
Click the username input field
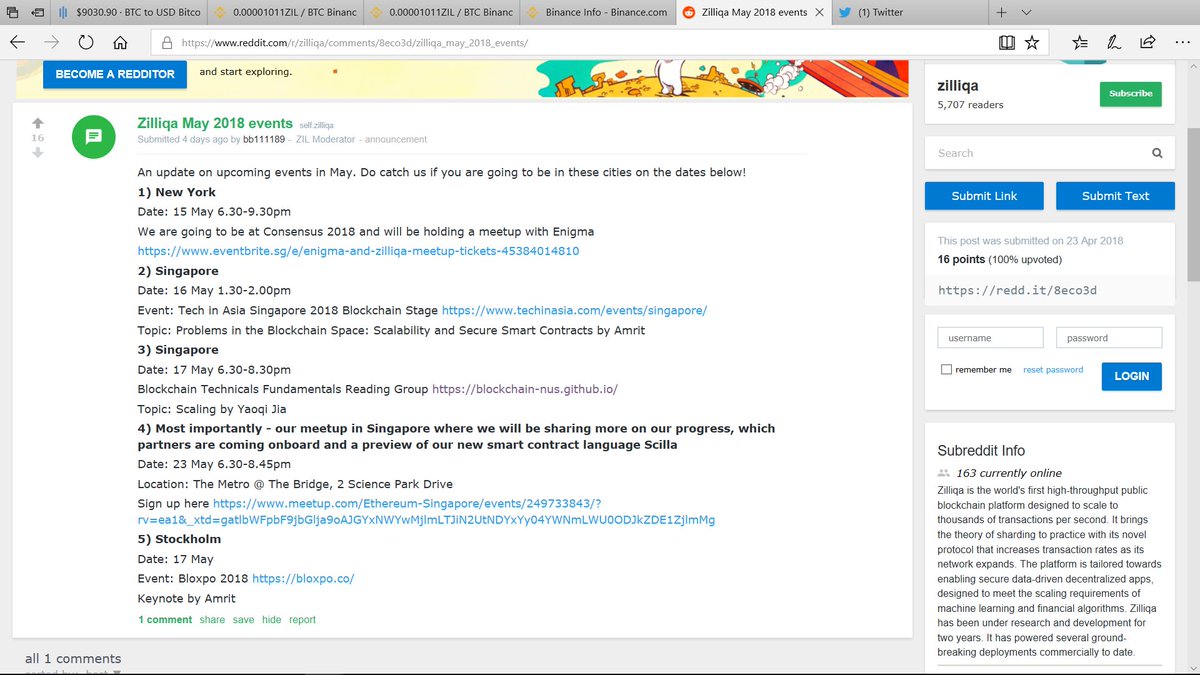[x=990, y=338]
